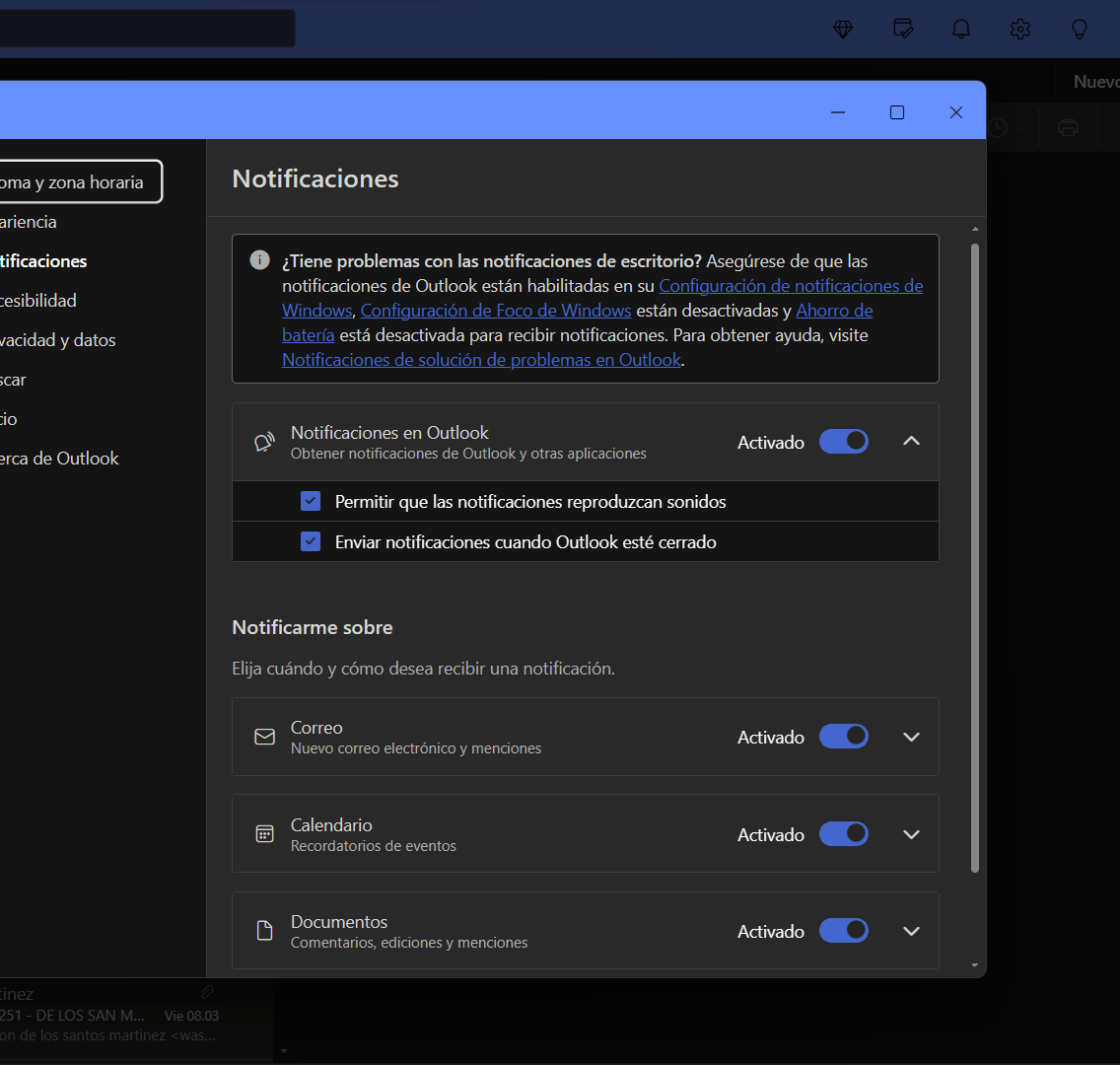Click the bell icon beside Notificaciones en Outlook
Screen dimensions: 1120x1065
point(264,442)
